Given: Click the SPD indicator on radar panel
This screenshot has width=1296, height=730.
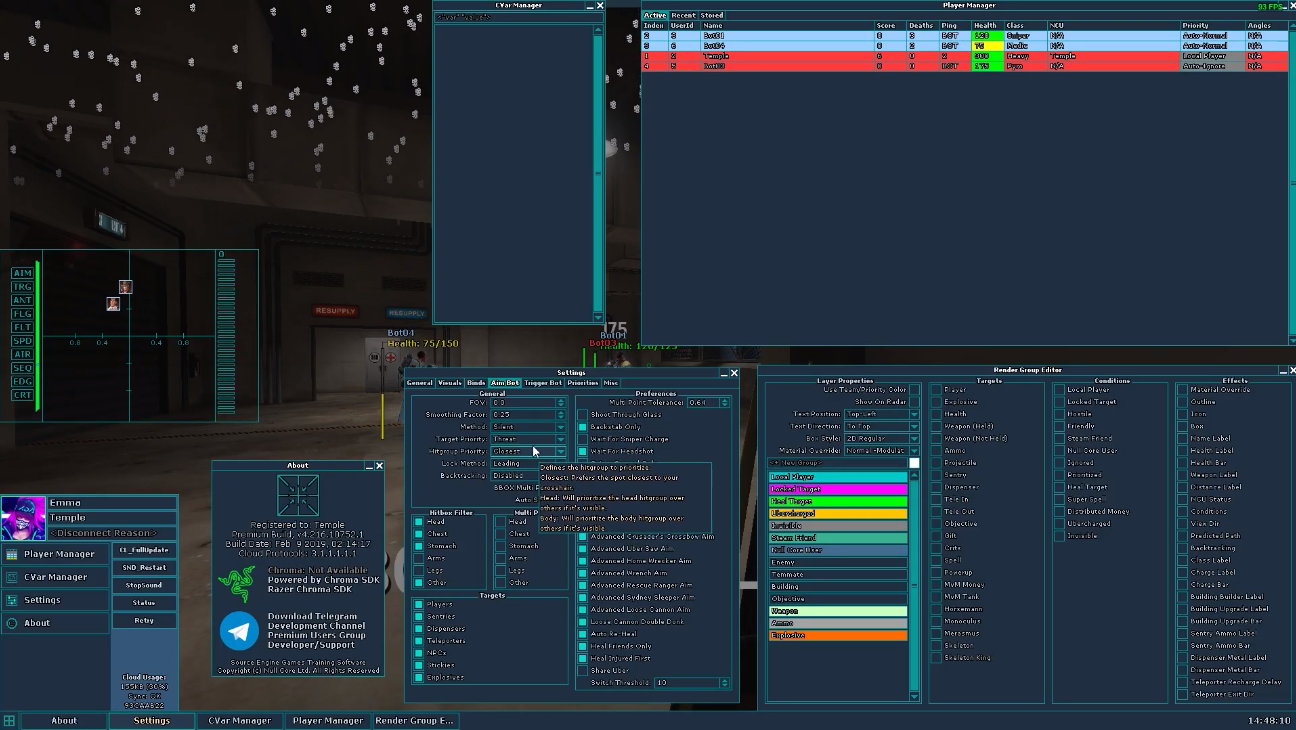Looking at the screenshot, I should point(22,341).
